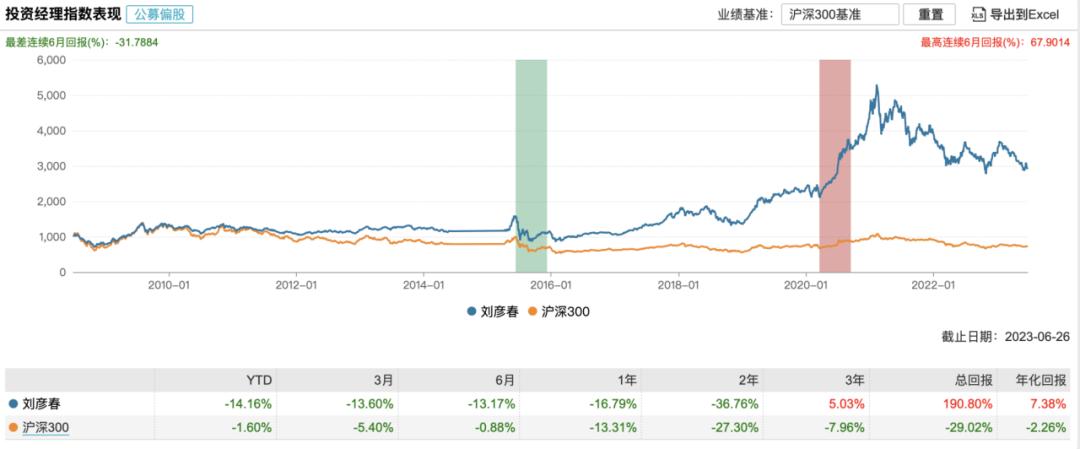Click the 年化回报 column header
Viewport: 1080px width, 449px height.
[x=1043, y=380]
